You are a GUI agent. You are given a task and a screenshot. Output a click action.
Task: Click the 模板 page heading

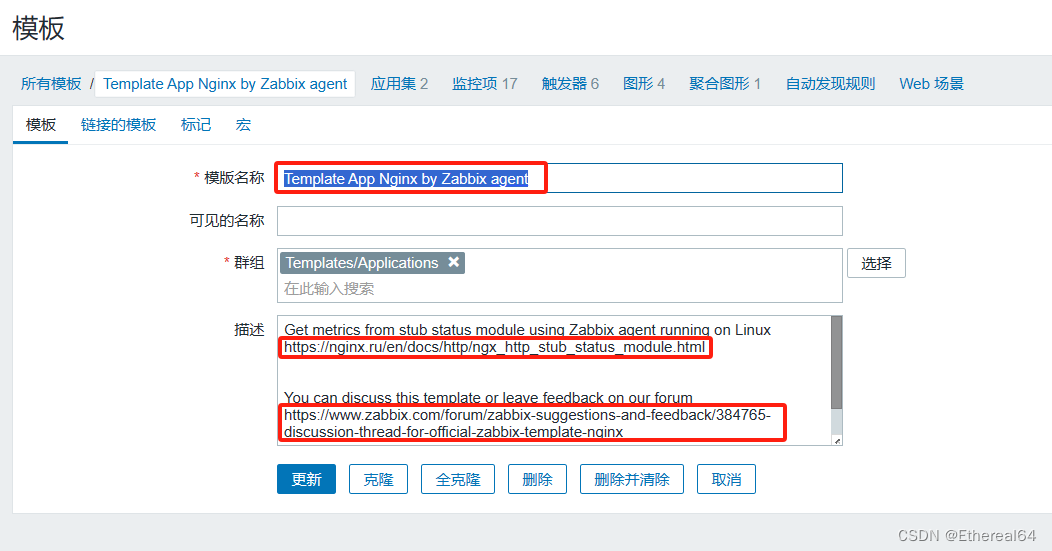pyautogui.click(x=38, y=28)
